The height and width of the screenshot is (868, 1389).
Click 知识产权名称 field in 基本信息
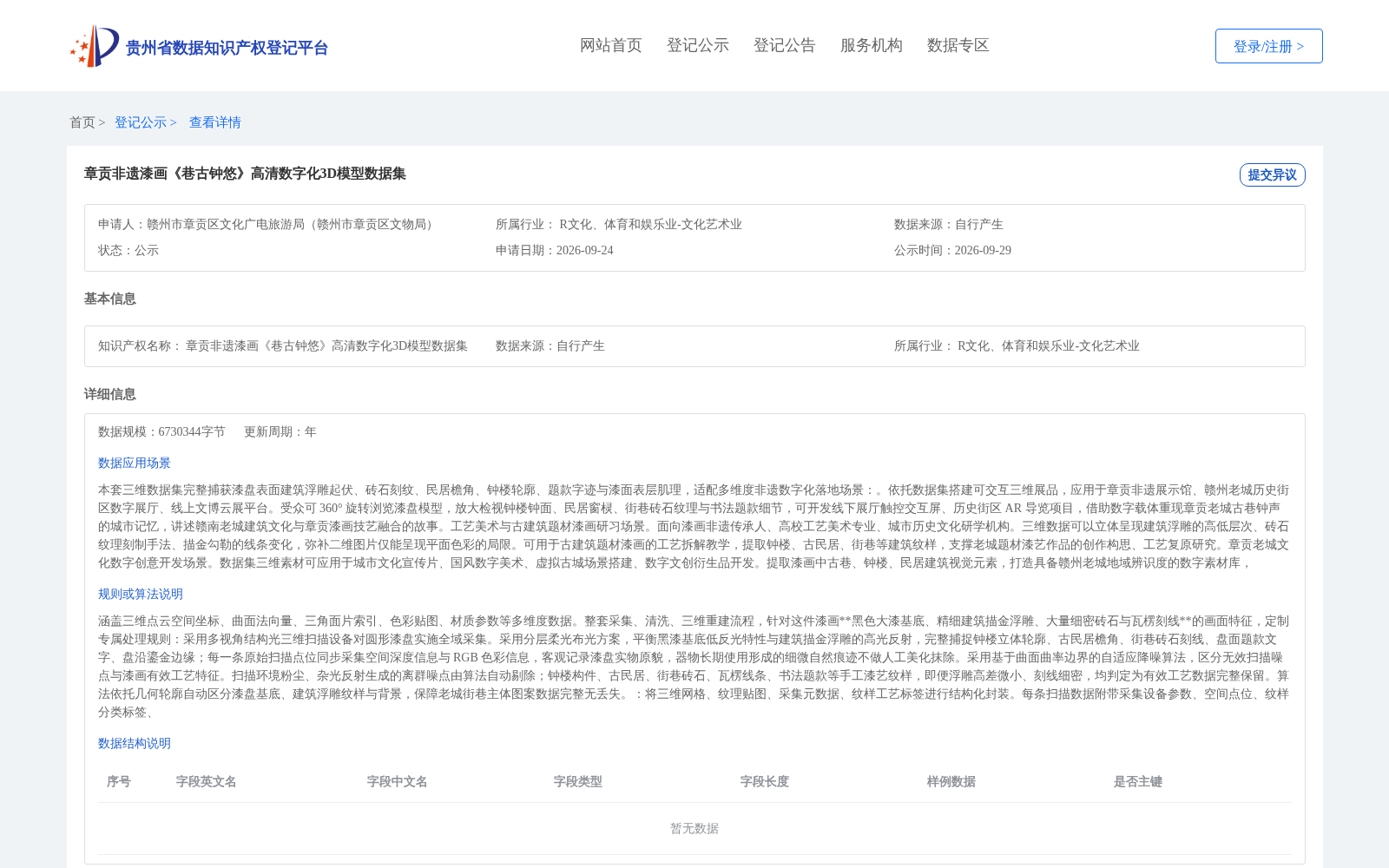(x=283, y=345)
